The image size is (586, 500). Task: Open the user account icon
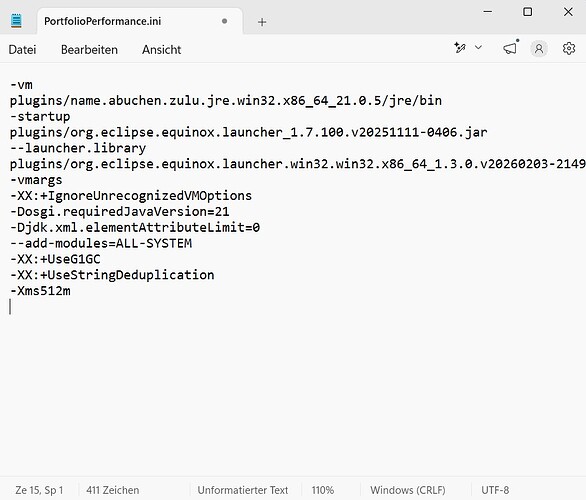click(539, 49)
